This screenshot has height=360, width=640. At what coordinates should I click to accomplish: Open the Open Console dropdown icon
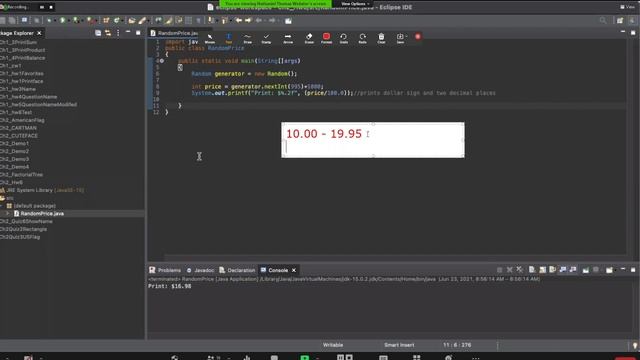(609, 270)
